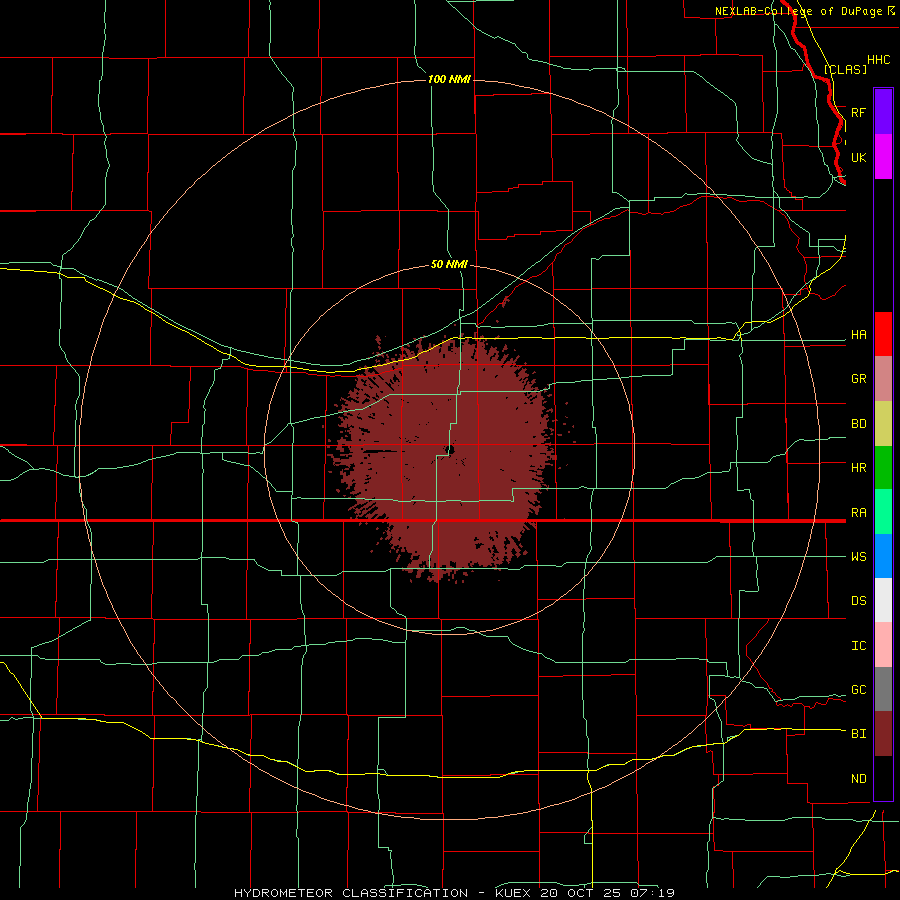Click the 100 NMI range ring label
Screen dimensions: 900x900
coord(449,79)
